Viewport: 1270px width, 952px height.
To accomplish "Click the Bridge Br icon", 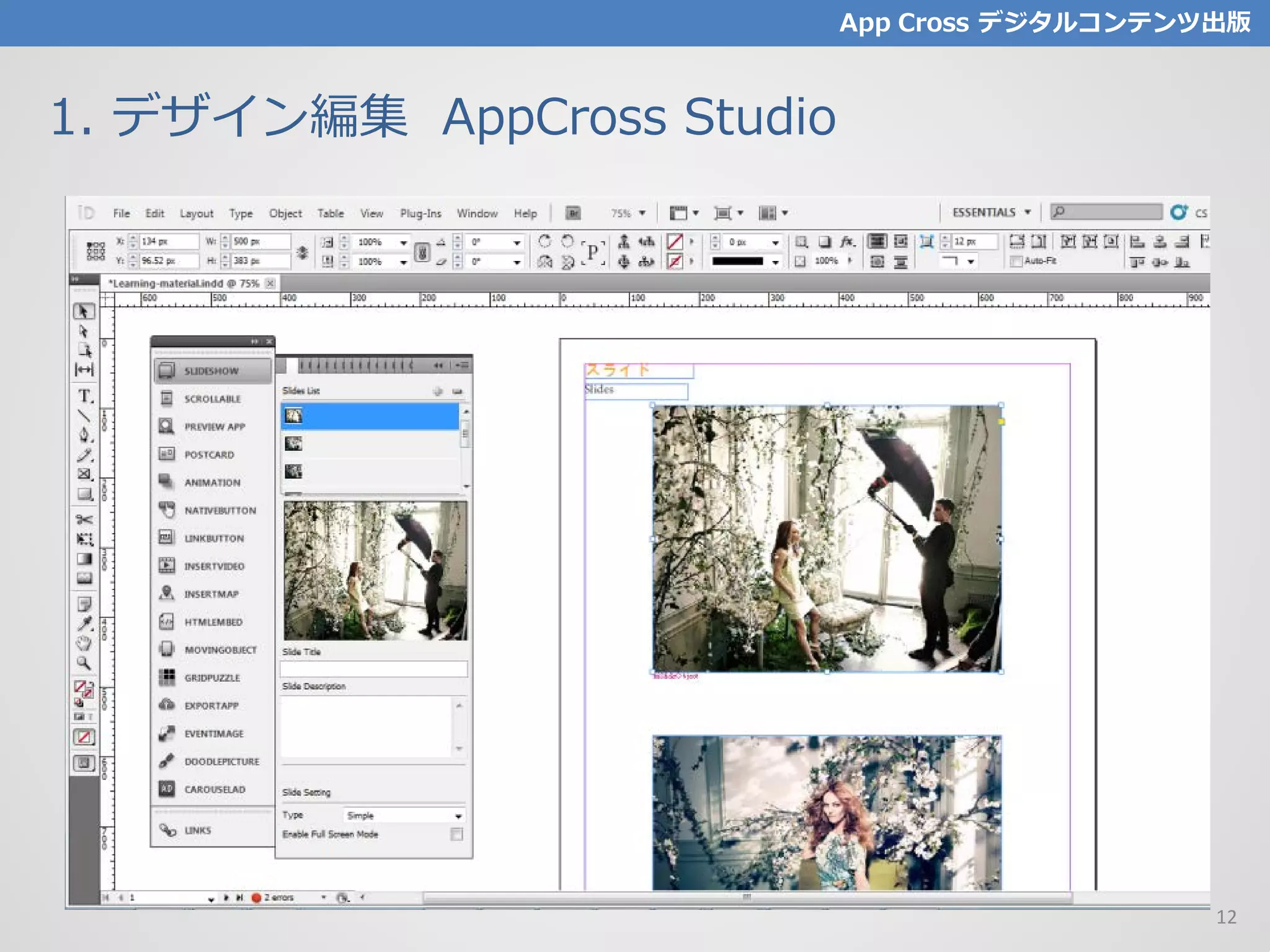I will 573,213.
